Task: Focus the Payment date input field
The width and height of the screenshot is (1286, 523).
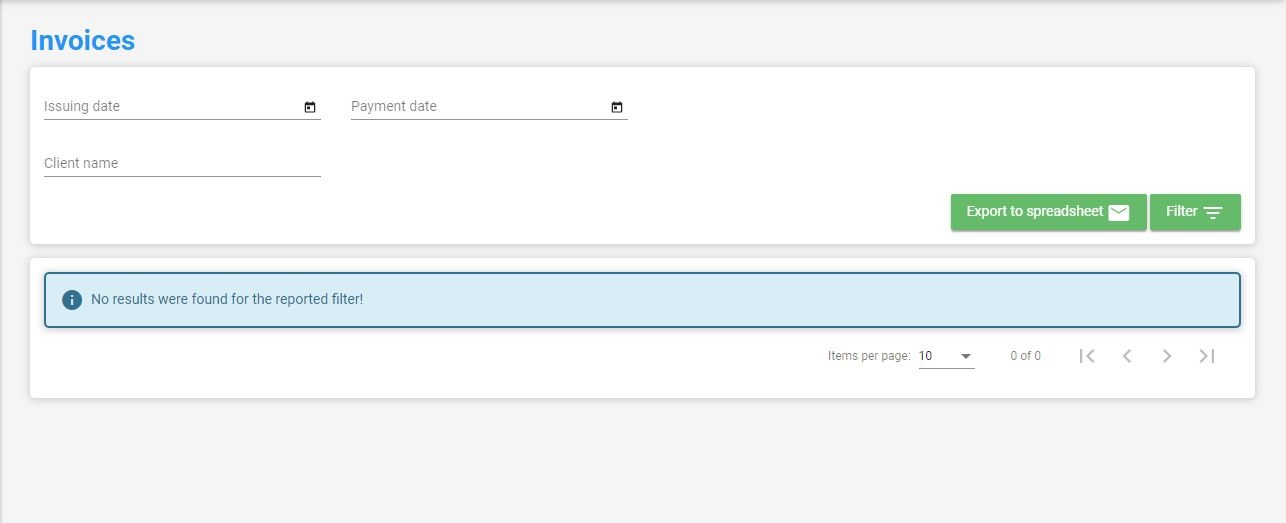Action: tap(479, 107)
